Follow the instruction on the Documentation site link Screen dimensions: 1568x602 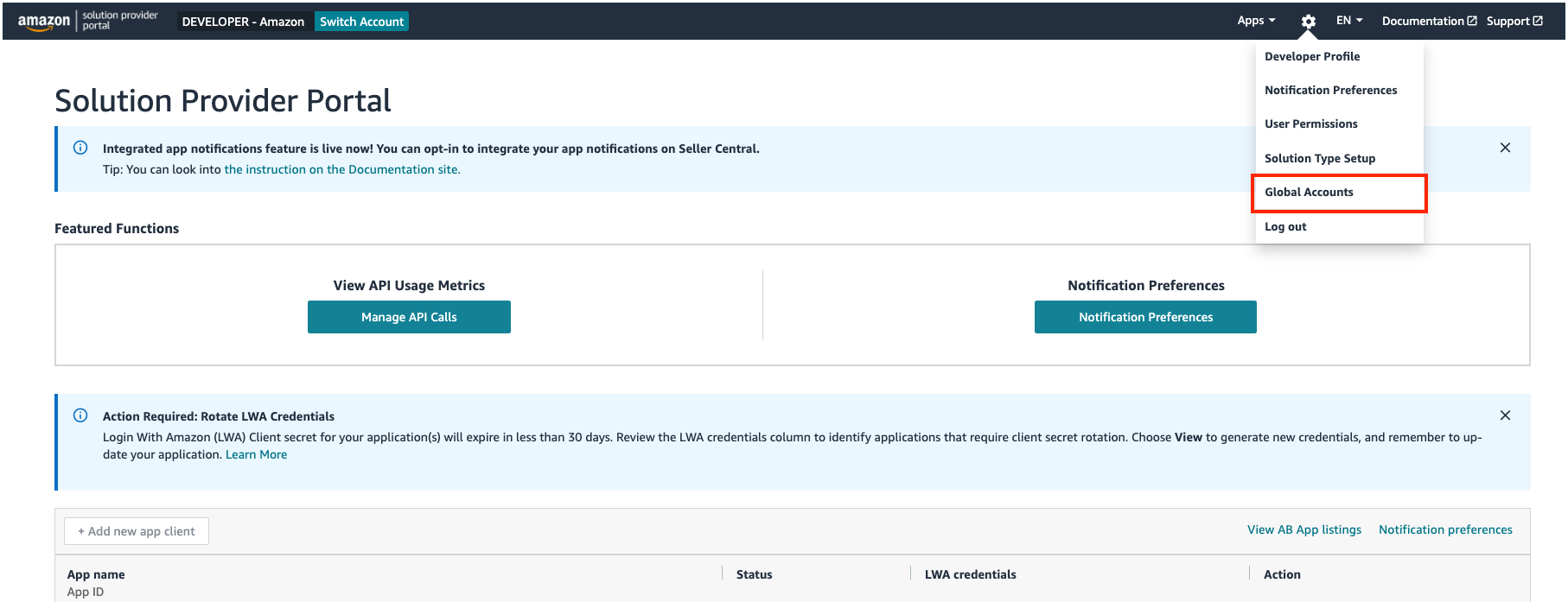pos(342,169)
